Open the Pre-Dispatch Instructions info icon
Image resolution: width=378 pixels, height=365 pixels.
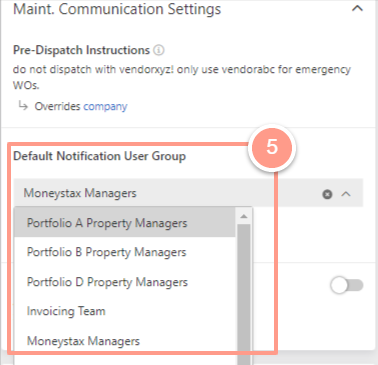tap(159, 50)
